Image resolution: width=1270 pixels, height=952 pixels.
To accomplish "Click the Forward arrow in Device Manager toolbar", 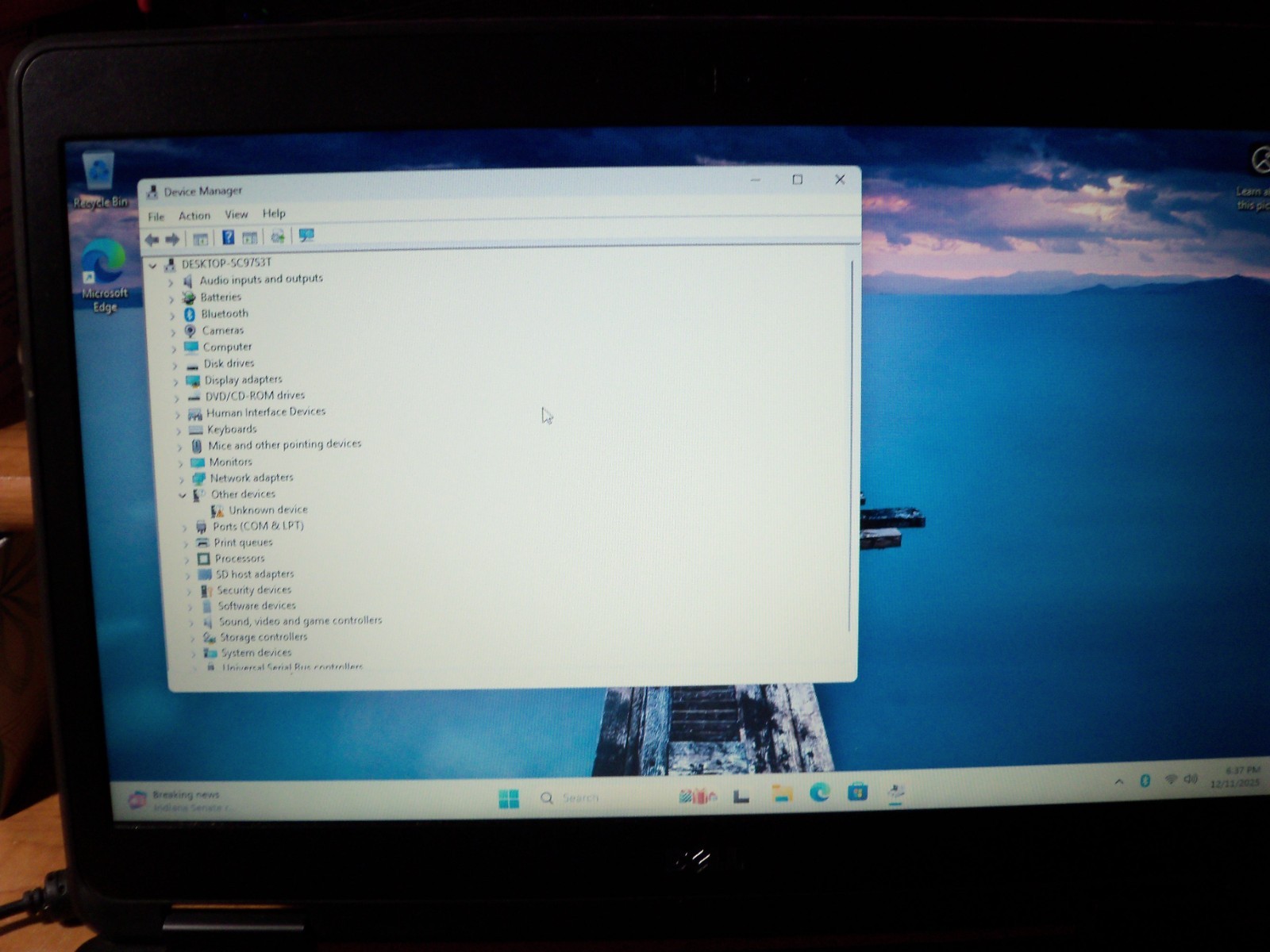I will 172,239.
